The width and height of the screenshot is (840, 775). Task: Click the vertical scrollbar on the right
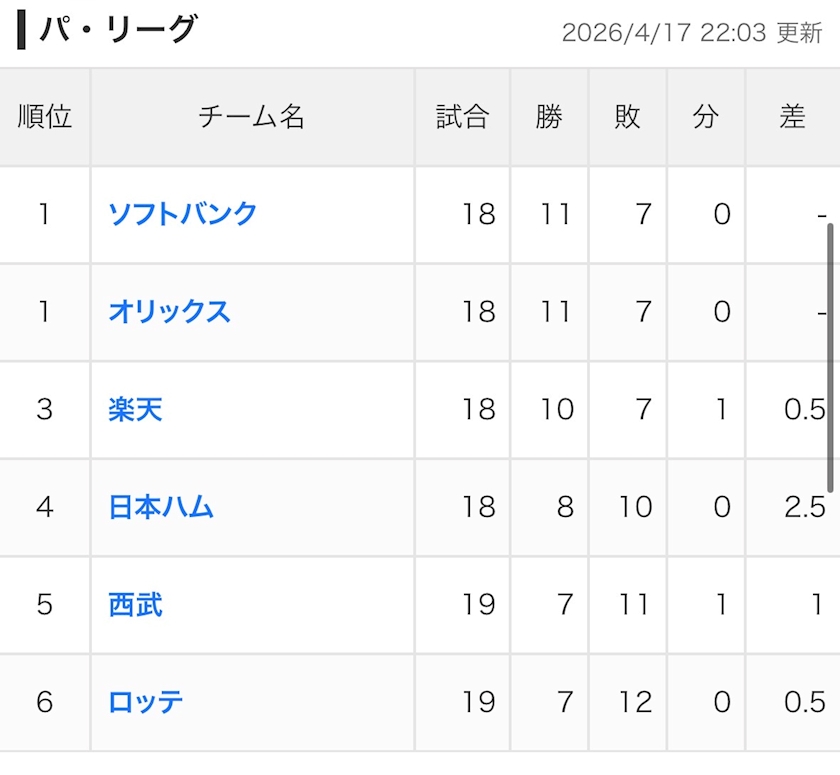click(830, 357)
